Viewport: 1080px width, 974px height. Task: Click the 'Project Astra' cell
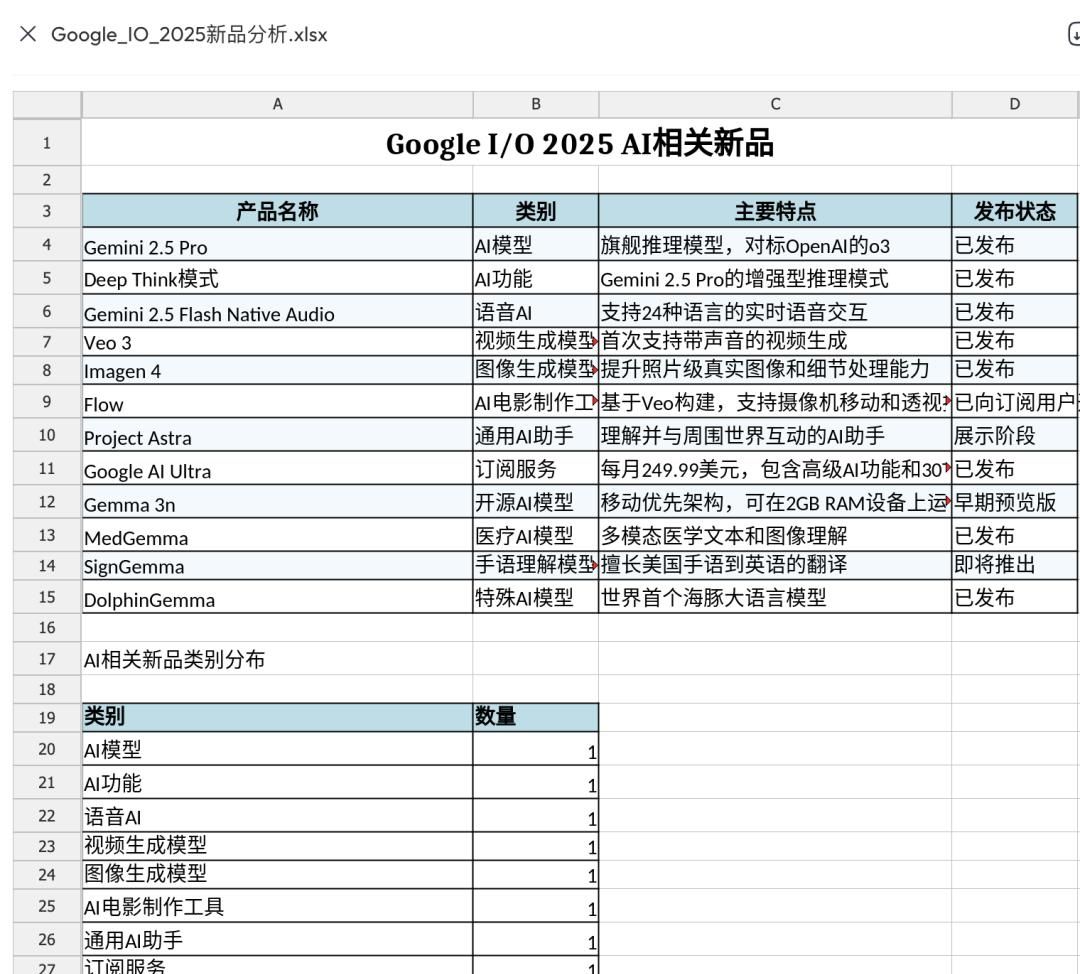pos(277,435)
